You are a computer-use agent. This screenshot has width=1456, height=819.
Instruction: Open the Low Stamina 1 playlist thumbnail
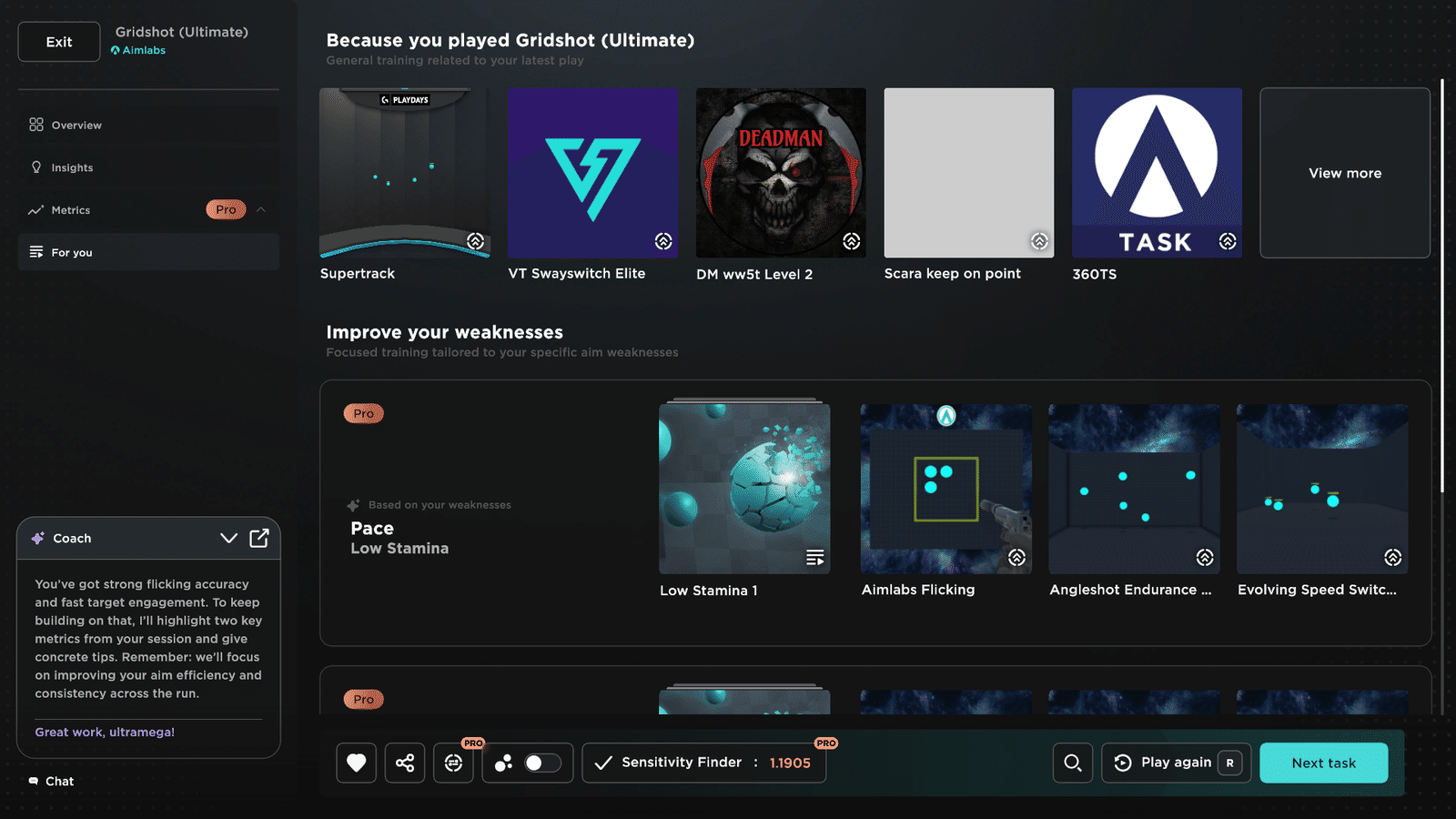click(744, 489)
